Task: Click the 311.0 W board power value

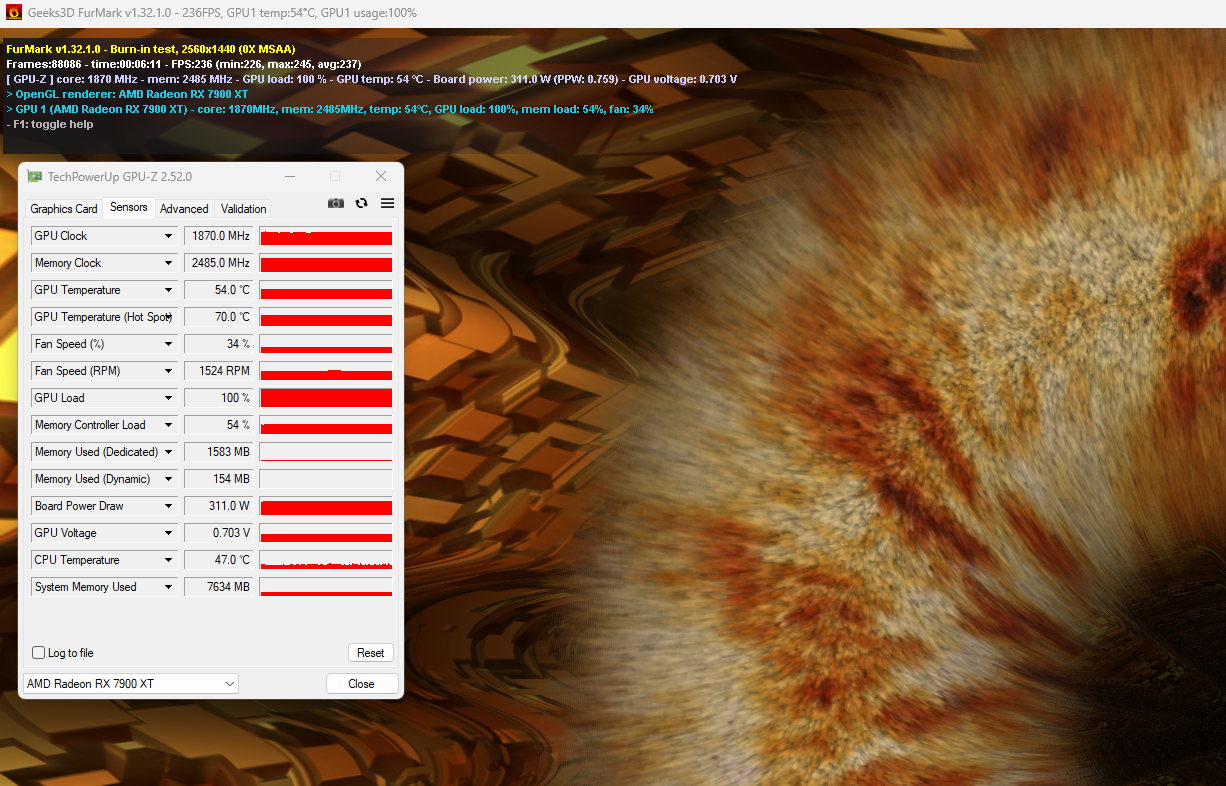Action: pos(219,506)
